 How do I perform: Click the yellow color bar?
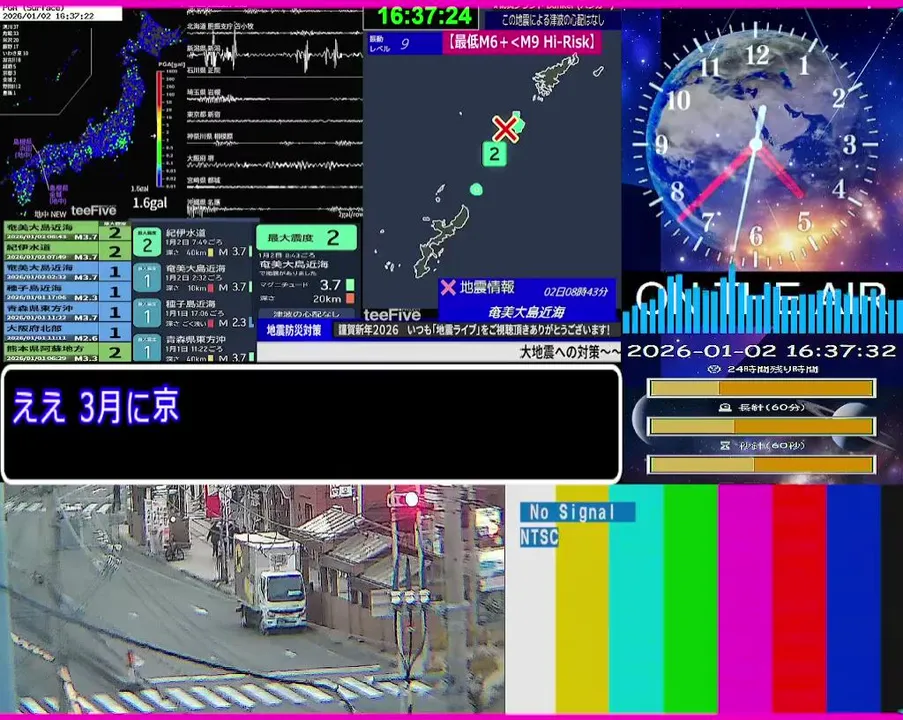pos(582,599)
